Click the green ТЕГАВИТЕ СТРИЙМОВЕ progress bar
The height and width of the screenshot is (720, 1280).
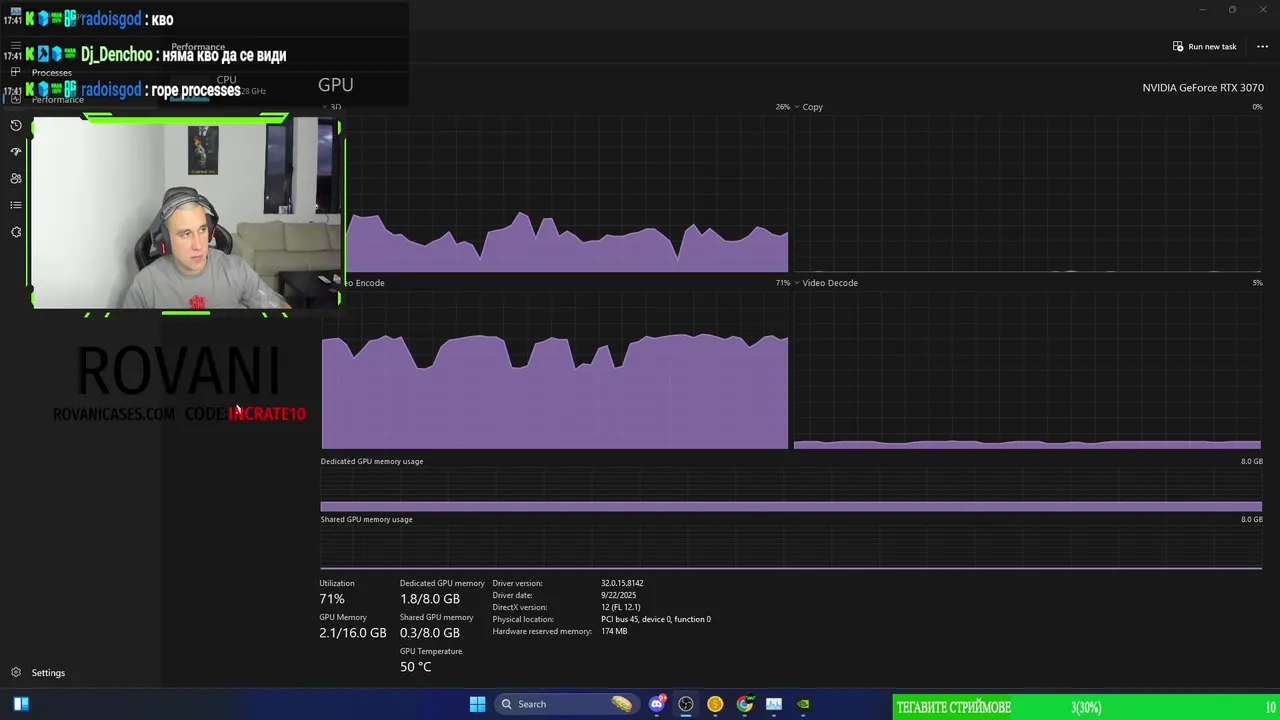[1086, 707]
